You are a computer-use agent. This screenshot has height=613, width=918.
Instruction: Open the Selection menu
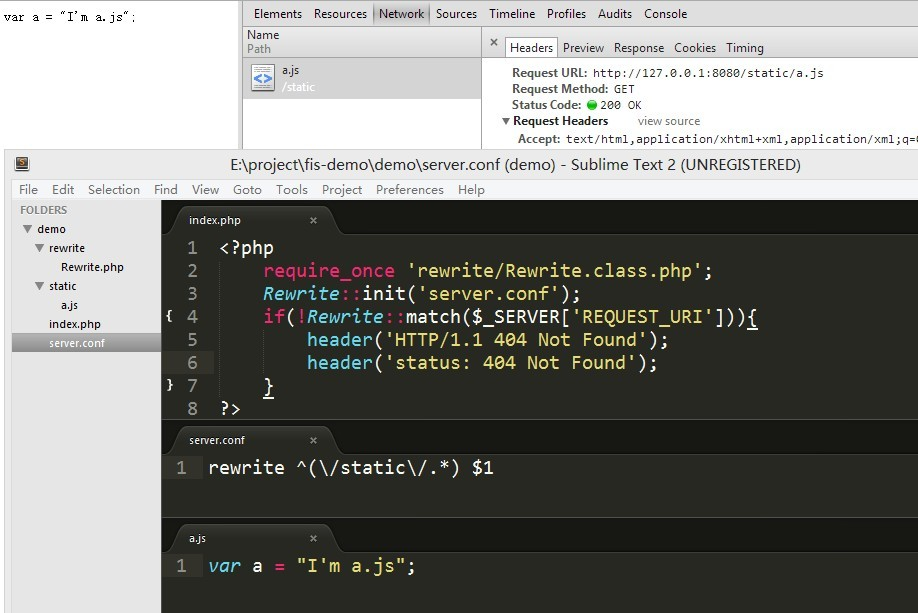114,190
